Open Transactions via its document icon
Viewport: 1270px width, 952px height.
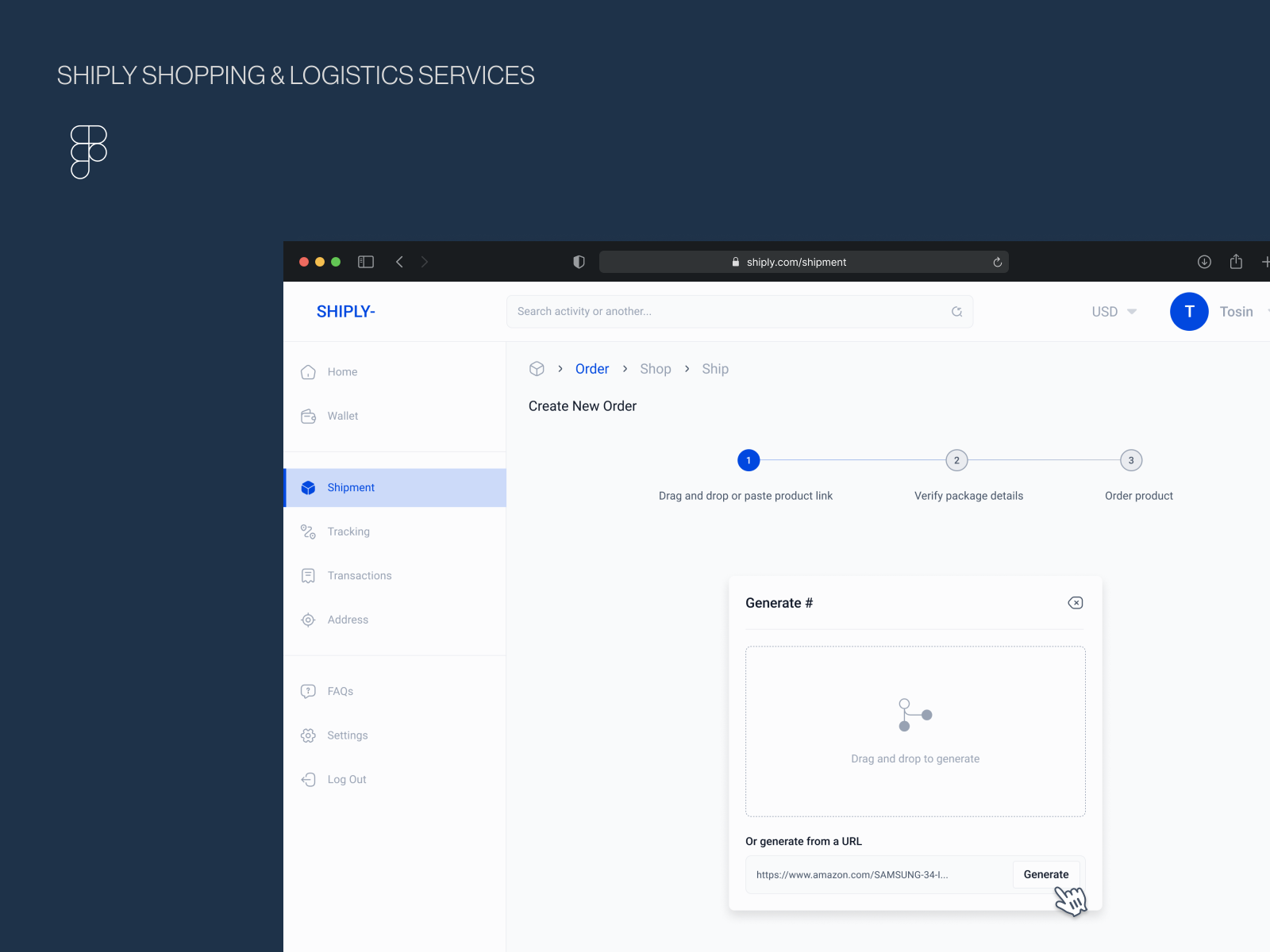click(x=308, y=575)
